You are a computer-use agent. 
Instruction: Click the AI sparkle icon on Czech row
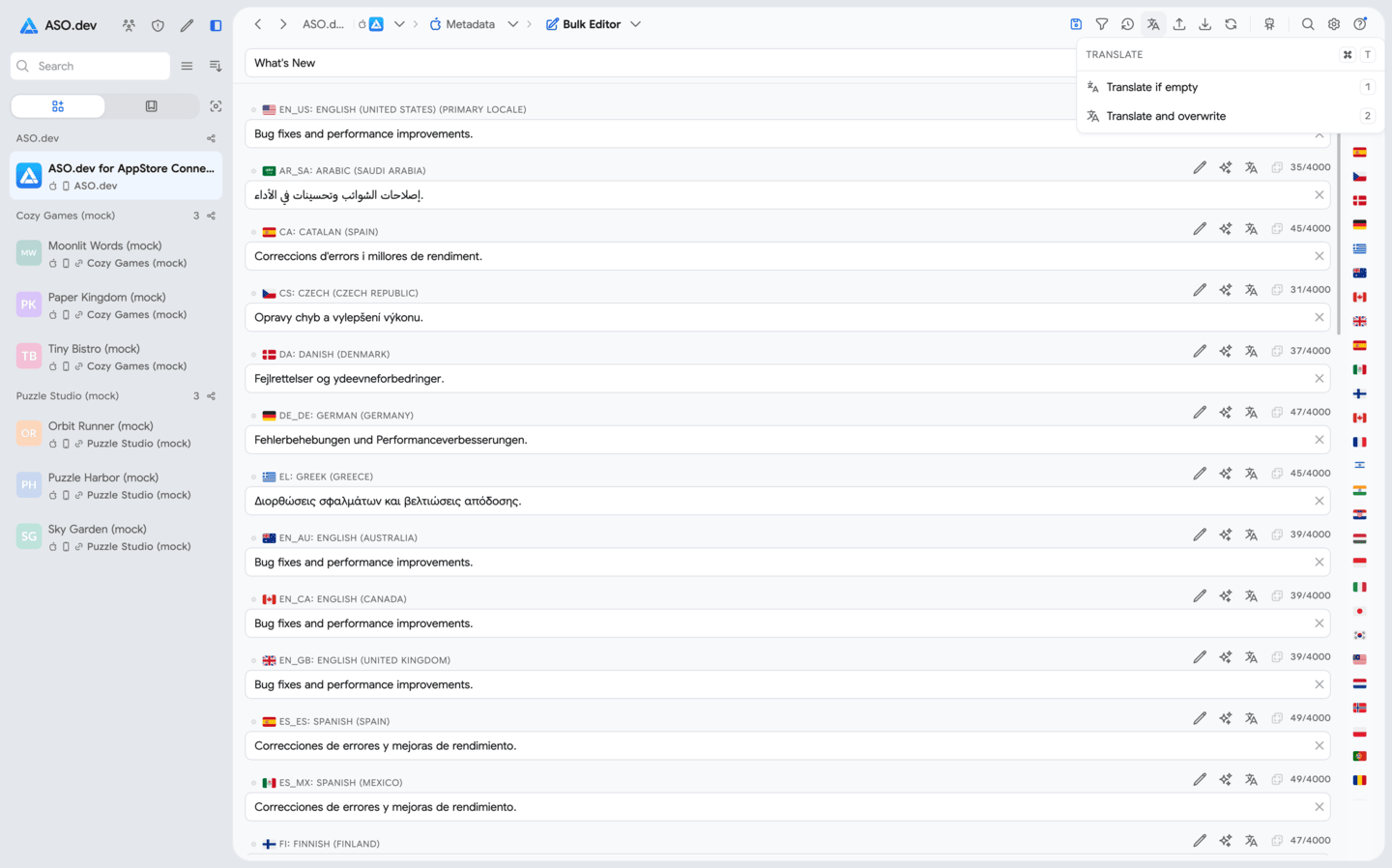tap(1226, 290)
